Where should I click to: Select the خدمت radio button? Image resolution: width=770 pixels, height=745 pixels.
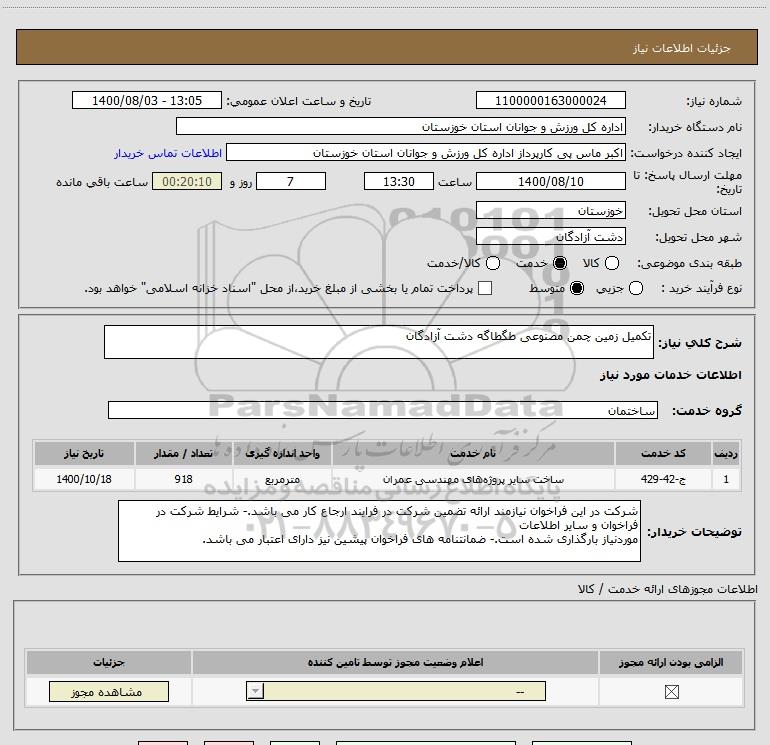(560, 263)
